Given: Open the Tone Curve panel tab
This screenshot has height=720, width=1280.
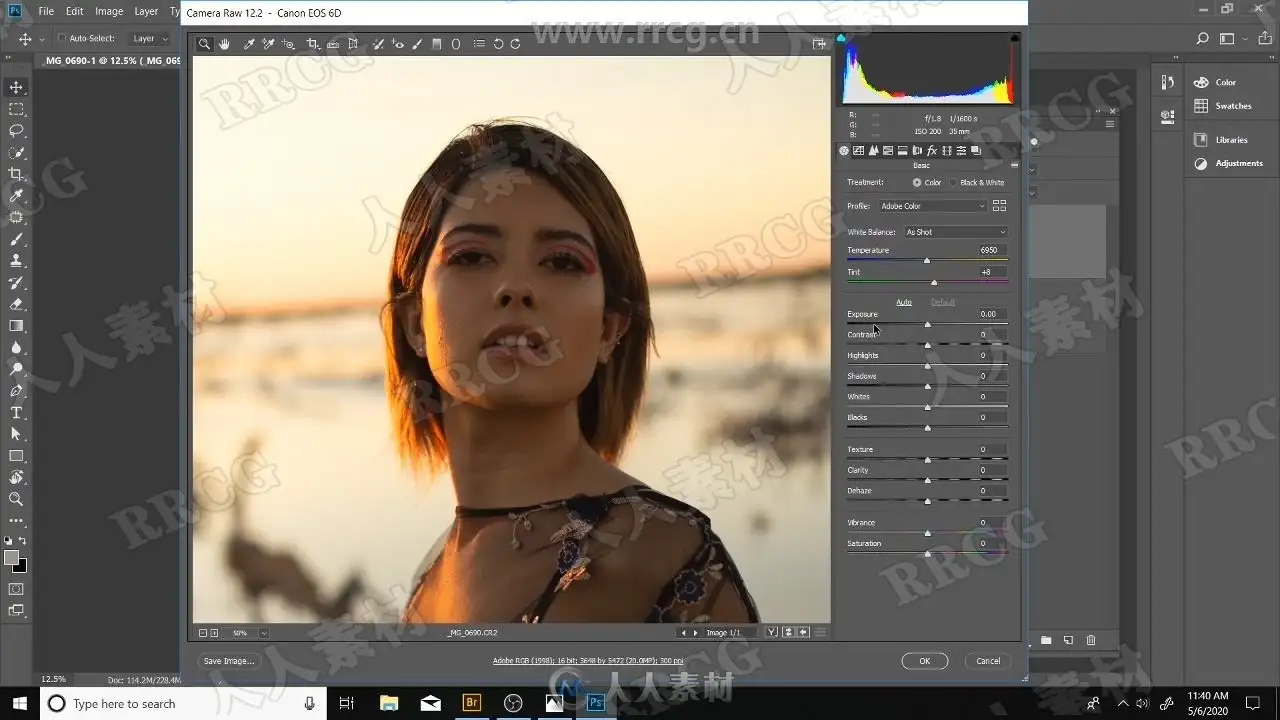Looking at the screenshot, I should click(858, 151).
